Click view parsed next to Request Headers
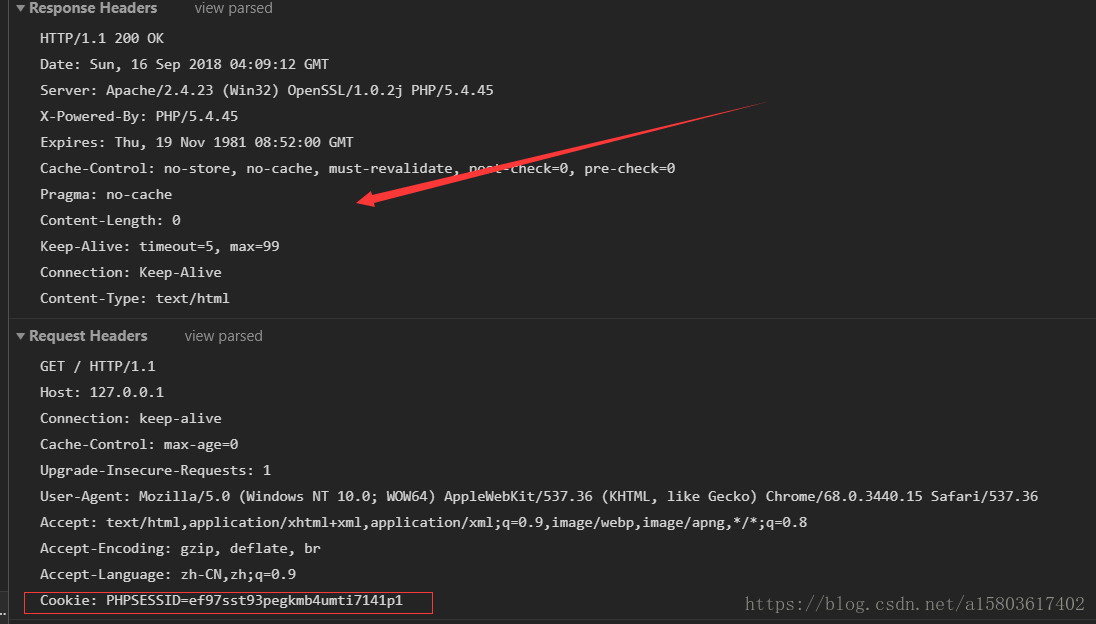Viewport: 1096px width, 624px height. click(223, 336)
